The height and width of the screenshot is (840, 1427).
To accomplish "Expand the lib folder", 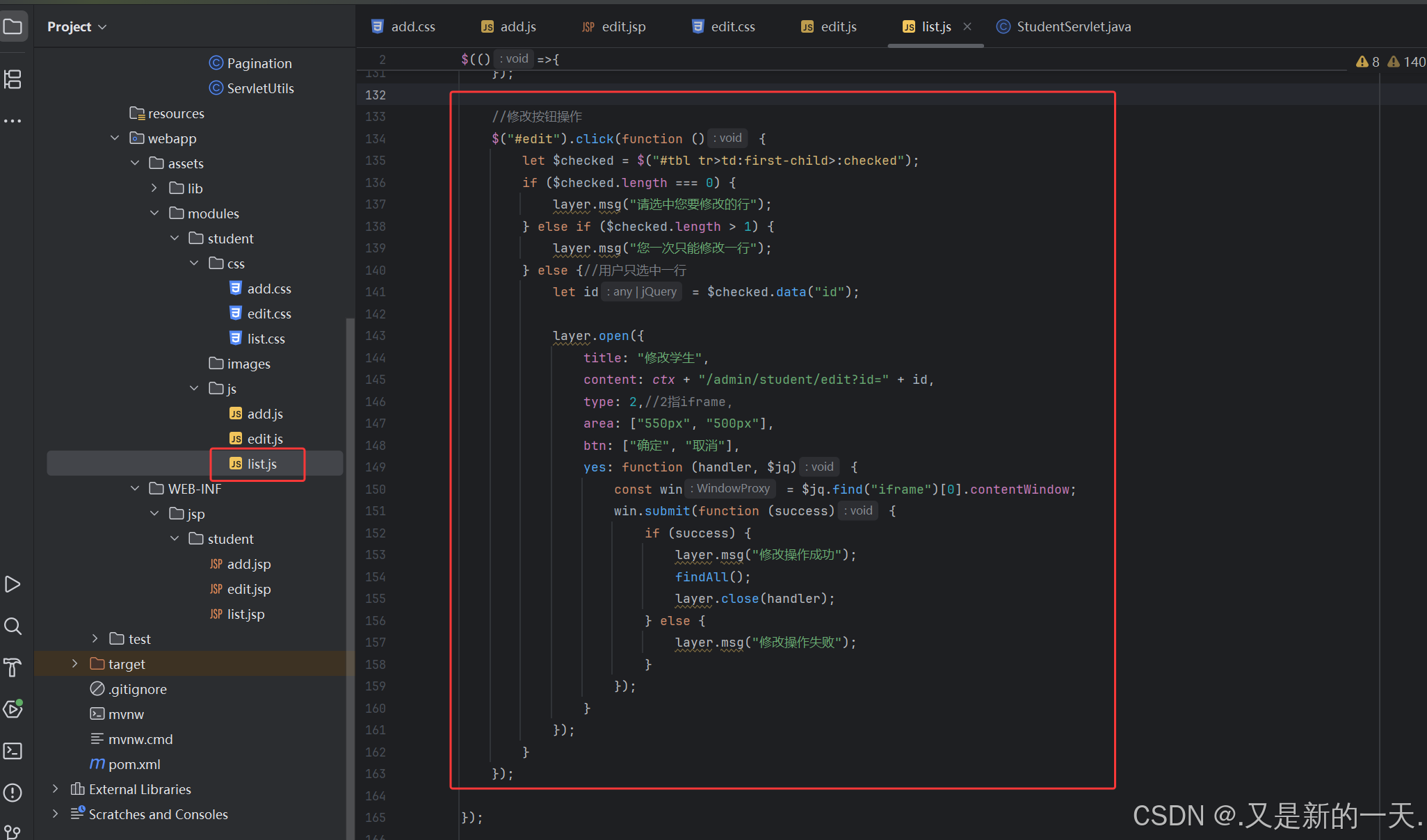I will pyautogui.click(x=154, y=188).
